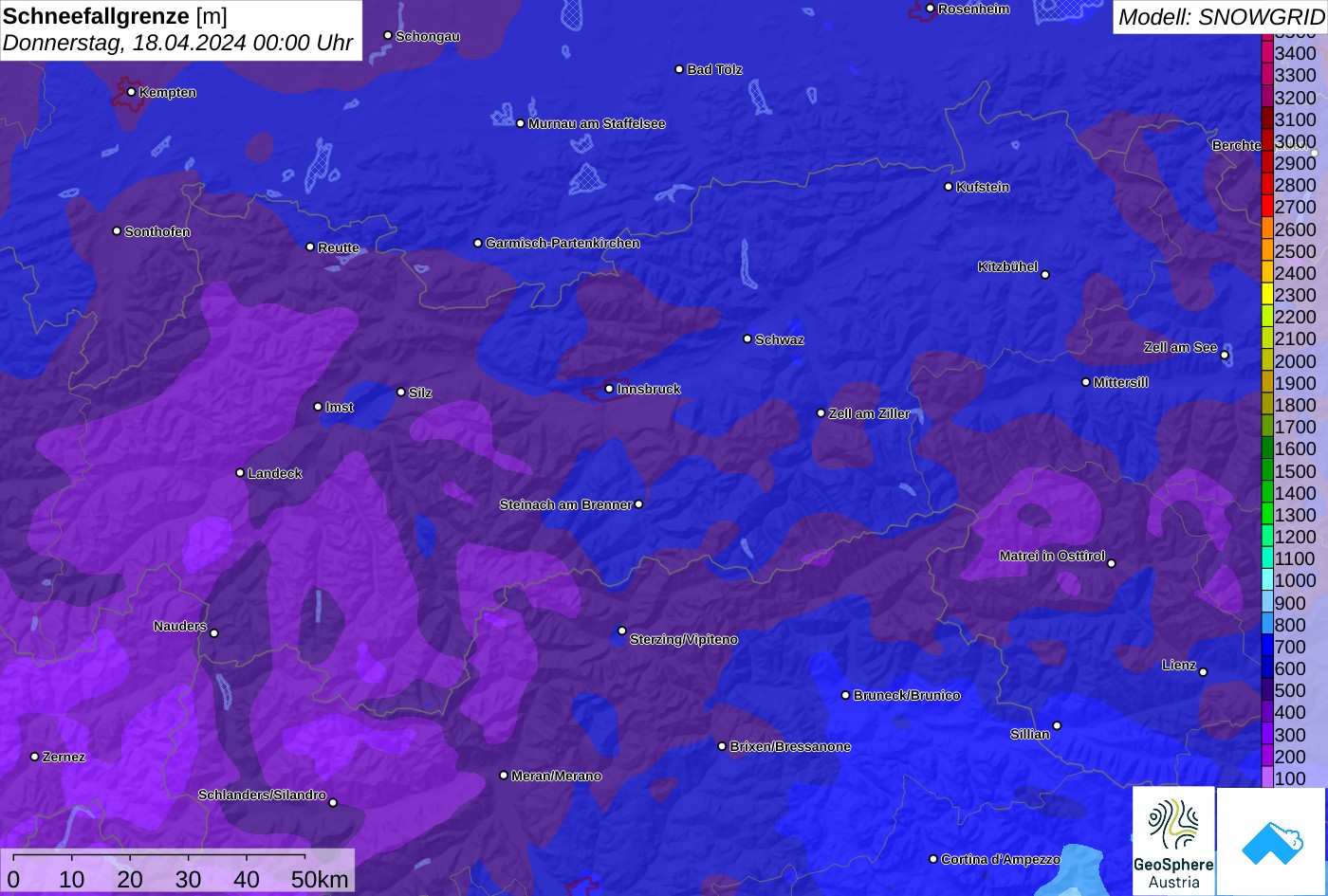Click the Sillian location marker dot
Screen dimensions: 1328x896
coord(1057,726)
